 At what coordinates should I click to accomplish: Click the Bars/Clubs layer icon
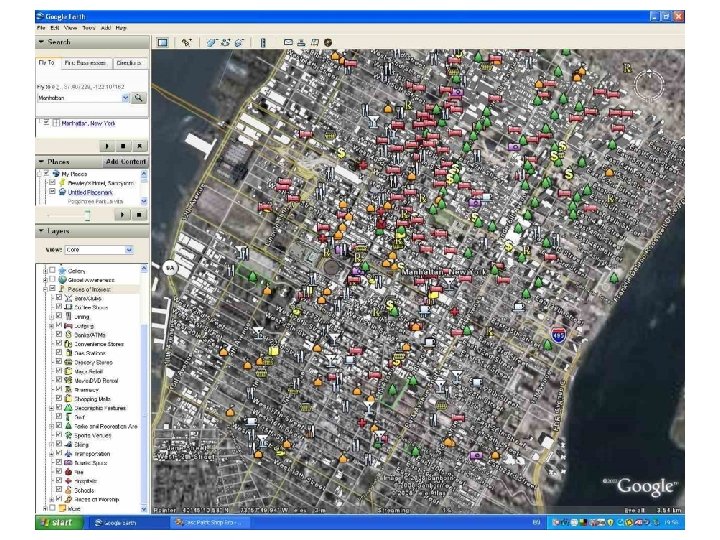click(68, 298)
